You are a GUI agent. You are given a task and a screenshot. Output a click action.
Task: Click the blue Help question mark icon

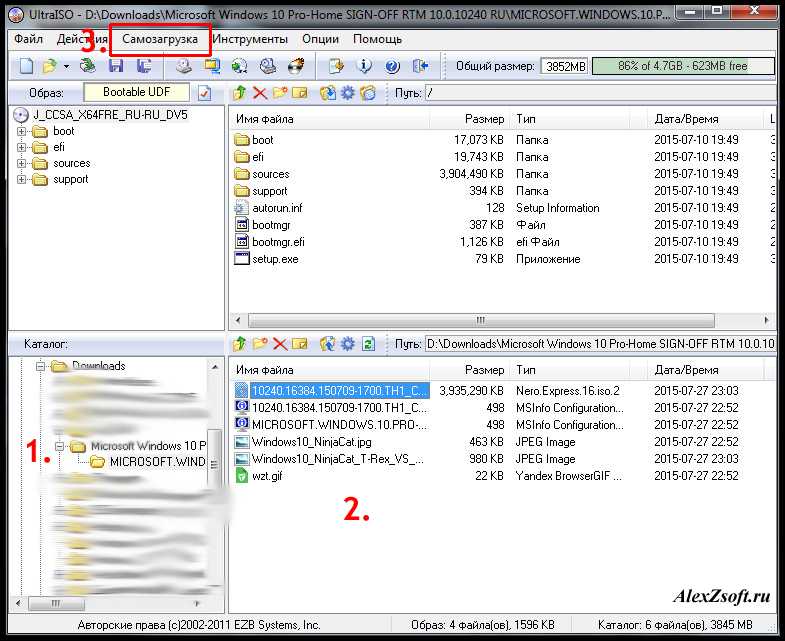pos(392,66)
